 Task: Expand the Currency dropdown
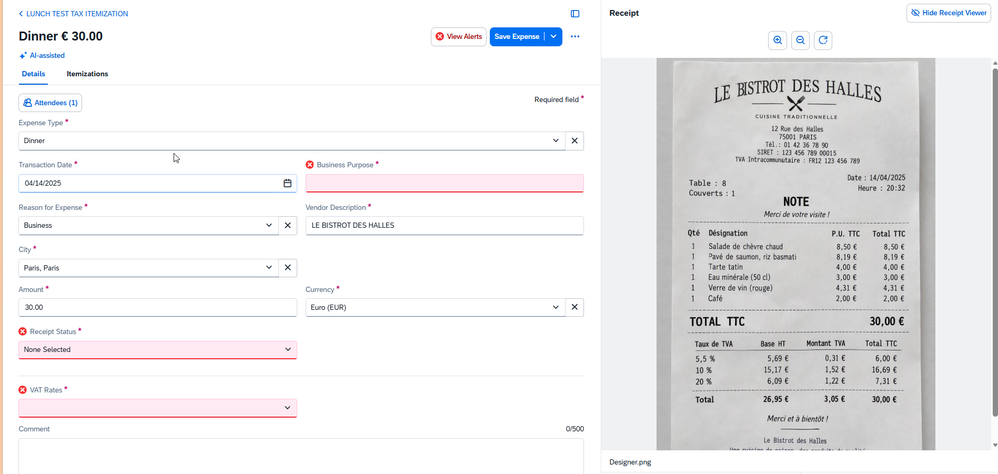click(556, 307)
